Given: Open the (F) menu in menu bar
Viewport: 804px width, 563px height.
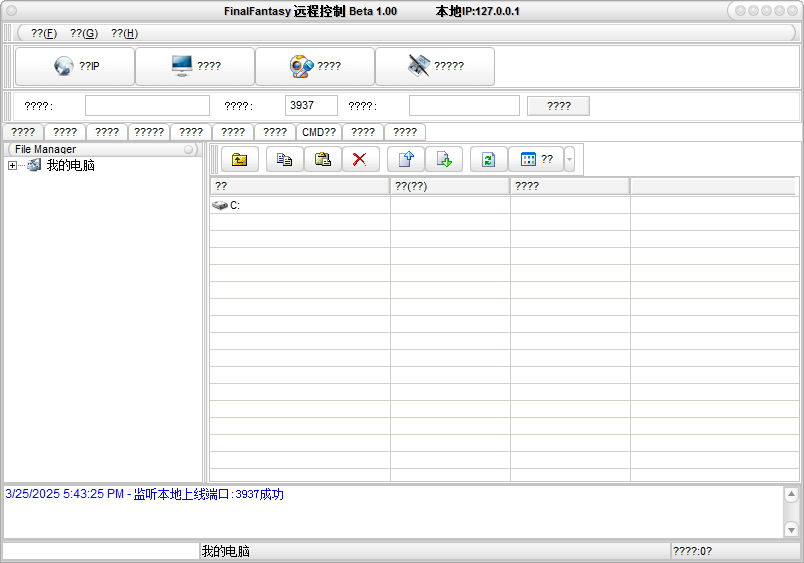Looking at the screenshot, I should (44, 33).
